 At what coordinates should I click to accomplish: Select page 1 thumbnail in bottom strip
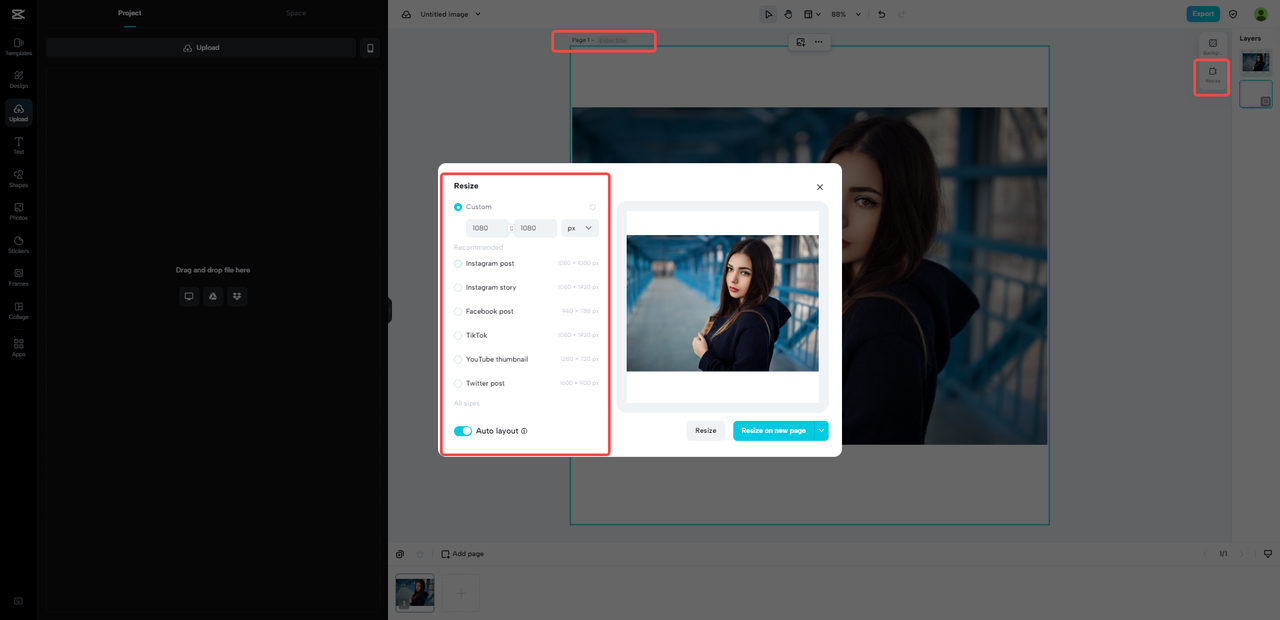click(415, 592)
